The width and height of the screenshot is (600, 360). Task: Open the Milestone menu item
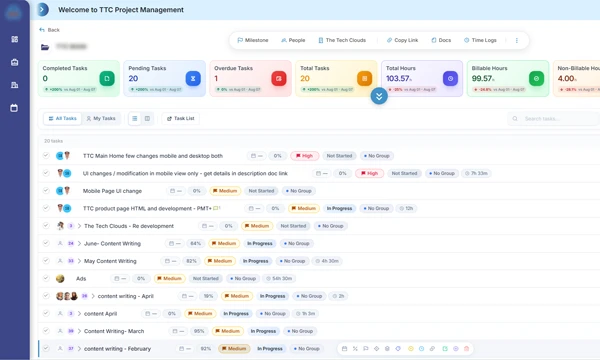coord(253,40)
